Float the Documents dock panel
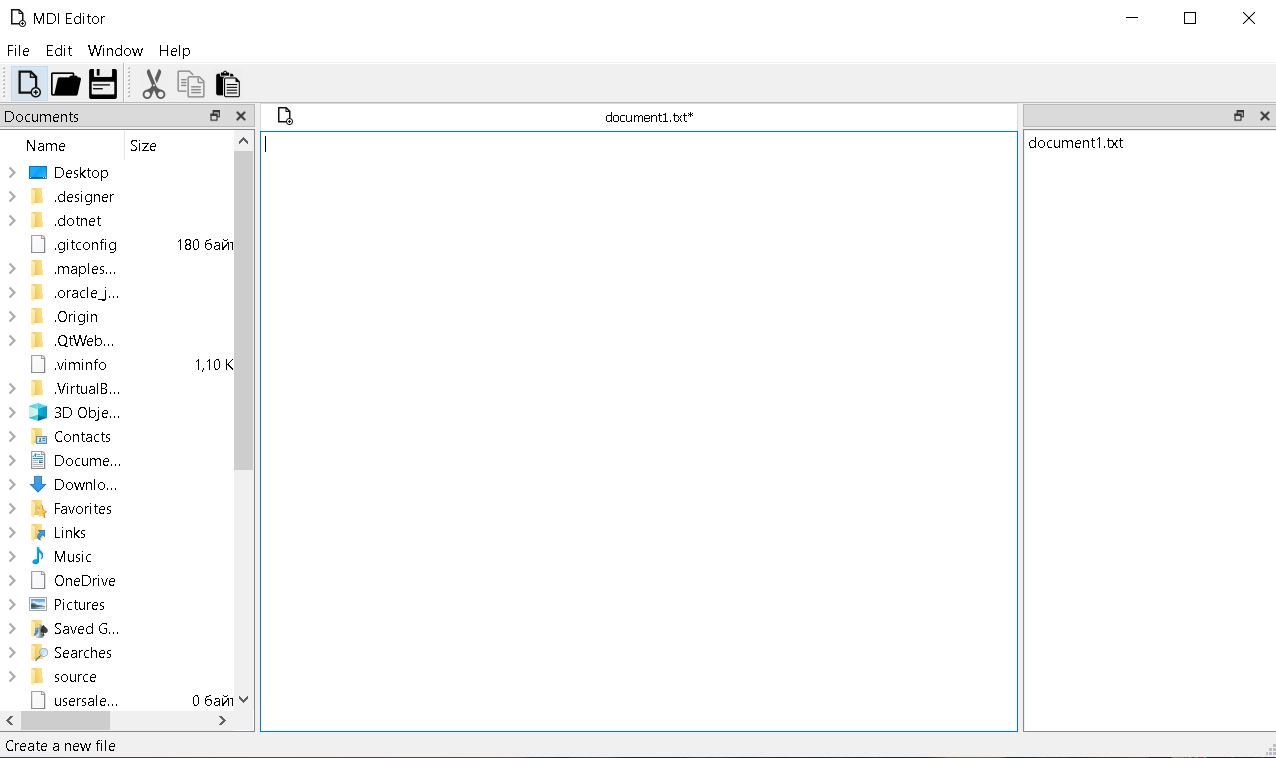 [215, 116]
